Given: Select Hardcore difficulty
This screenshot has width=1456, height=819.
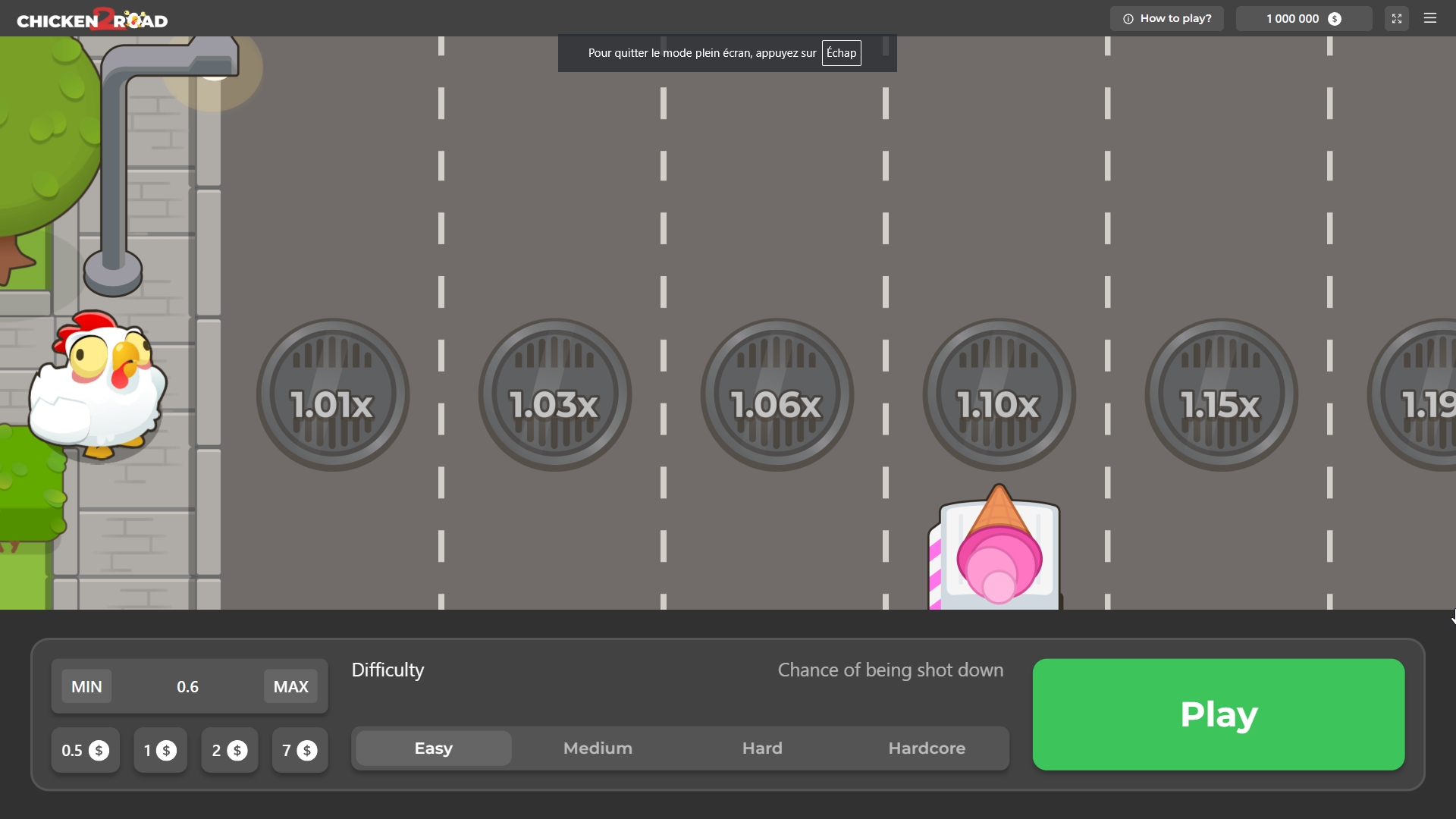Looking at the screenshot, I should (927, 748).
